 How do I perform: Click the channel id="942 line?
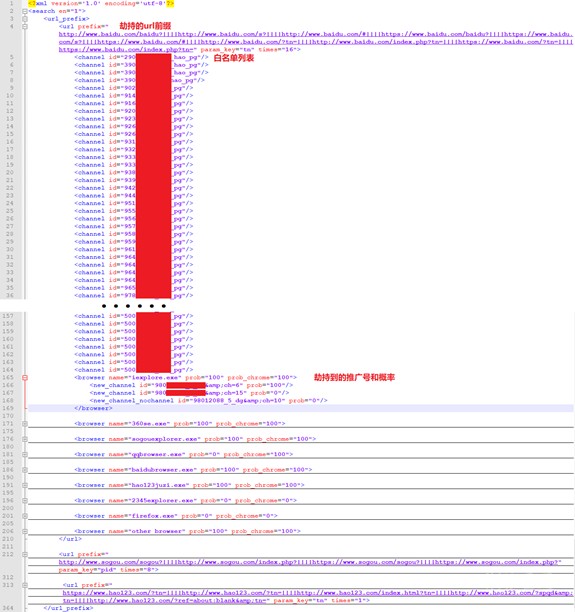click(x=134, y=188)
